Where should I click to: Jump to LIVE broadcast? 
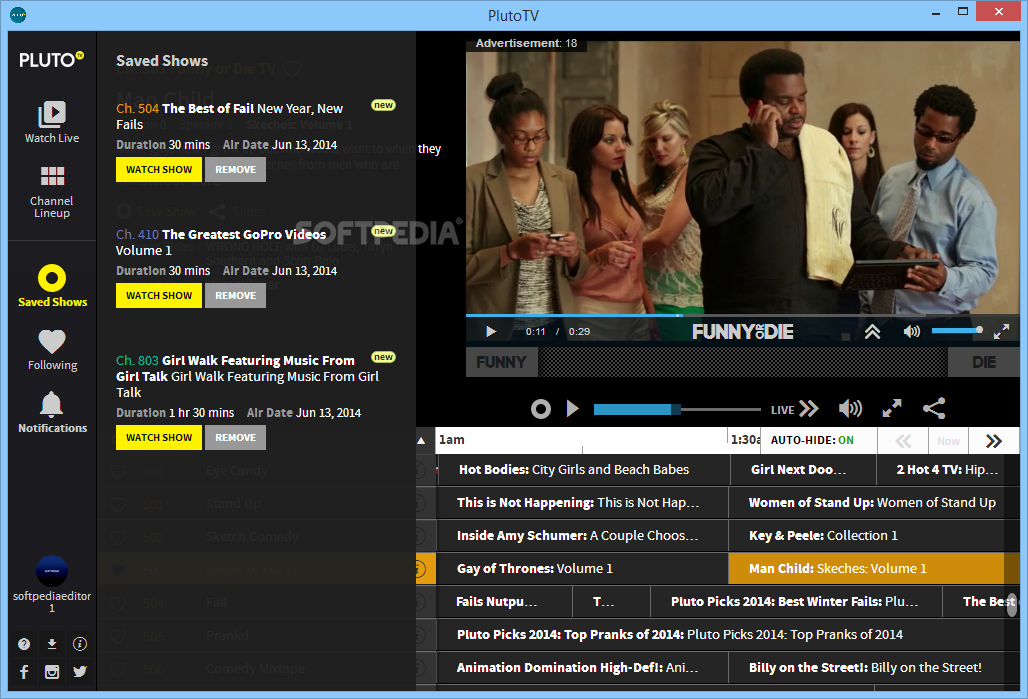click(795, 409)
